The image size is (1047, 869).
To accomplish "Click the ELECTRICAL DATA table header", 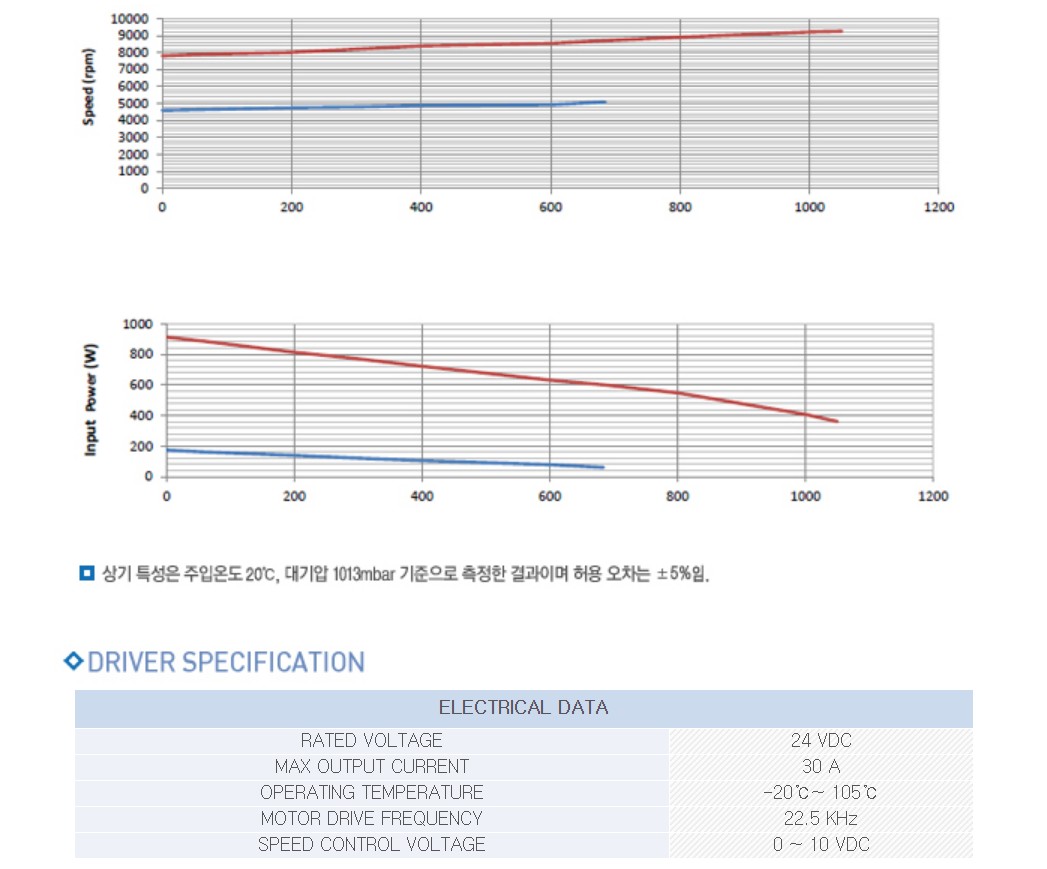I will click(523, 708).
